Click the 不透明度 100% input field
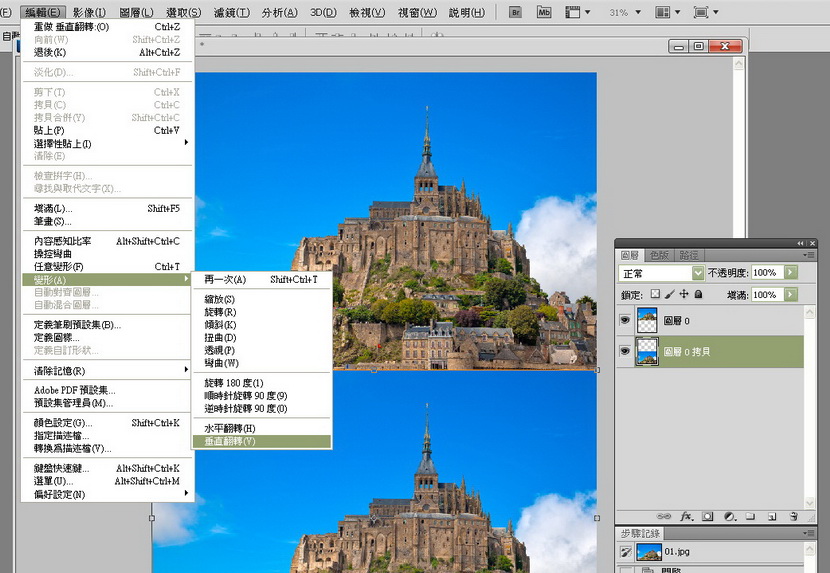 (x=767, y=272)
